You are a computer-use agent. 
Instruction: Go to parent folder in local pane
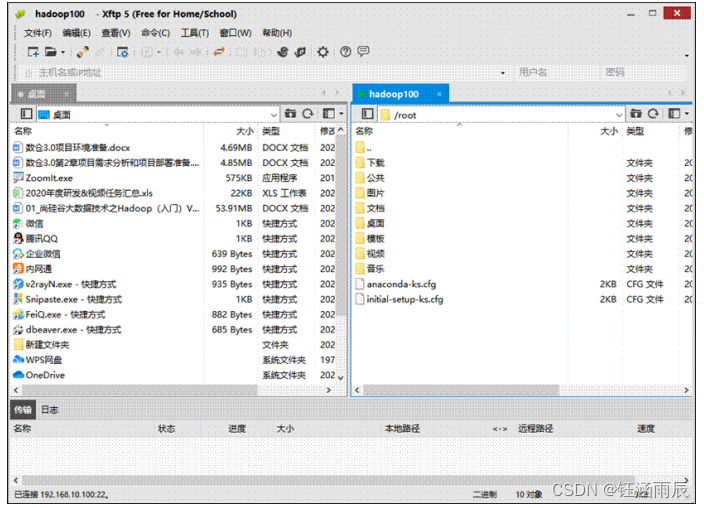[x=290, y=114]
